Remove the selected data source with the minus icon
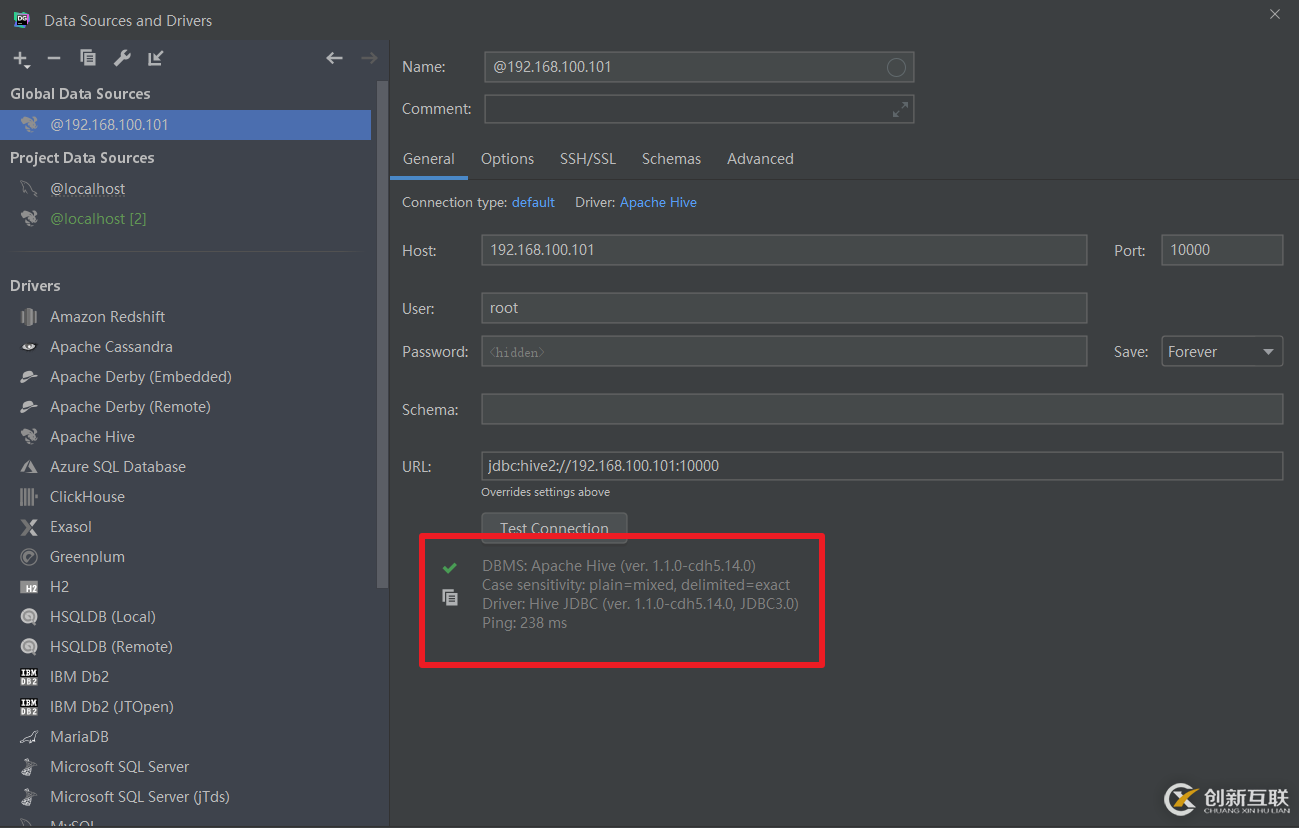This screenshot has height=828, width=1299. coord(54,59)
